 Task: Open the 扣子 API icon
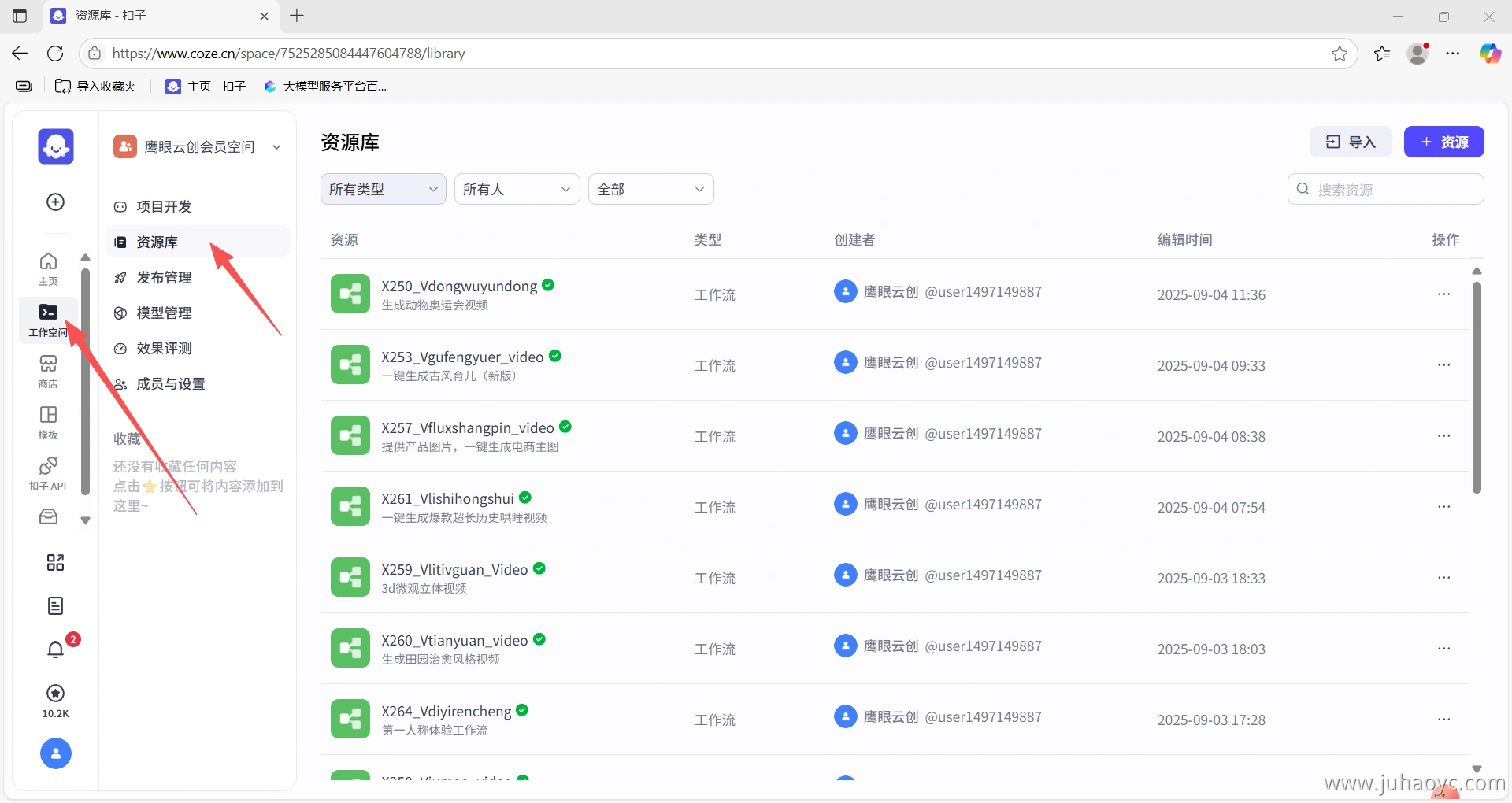pyautogui.click(x=48, y=473)
